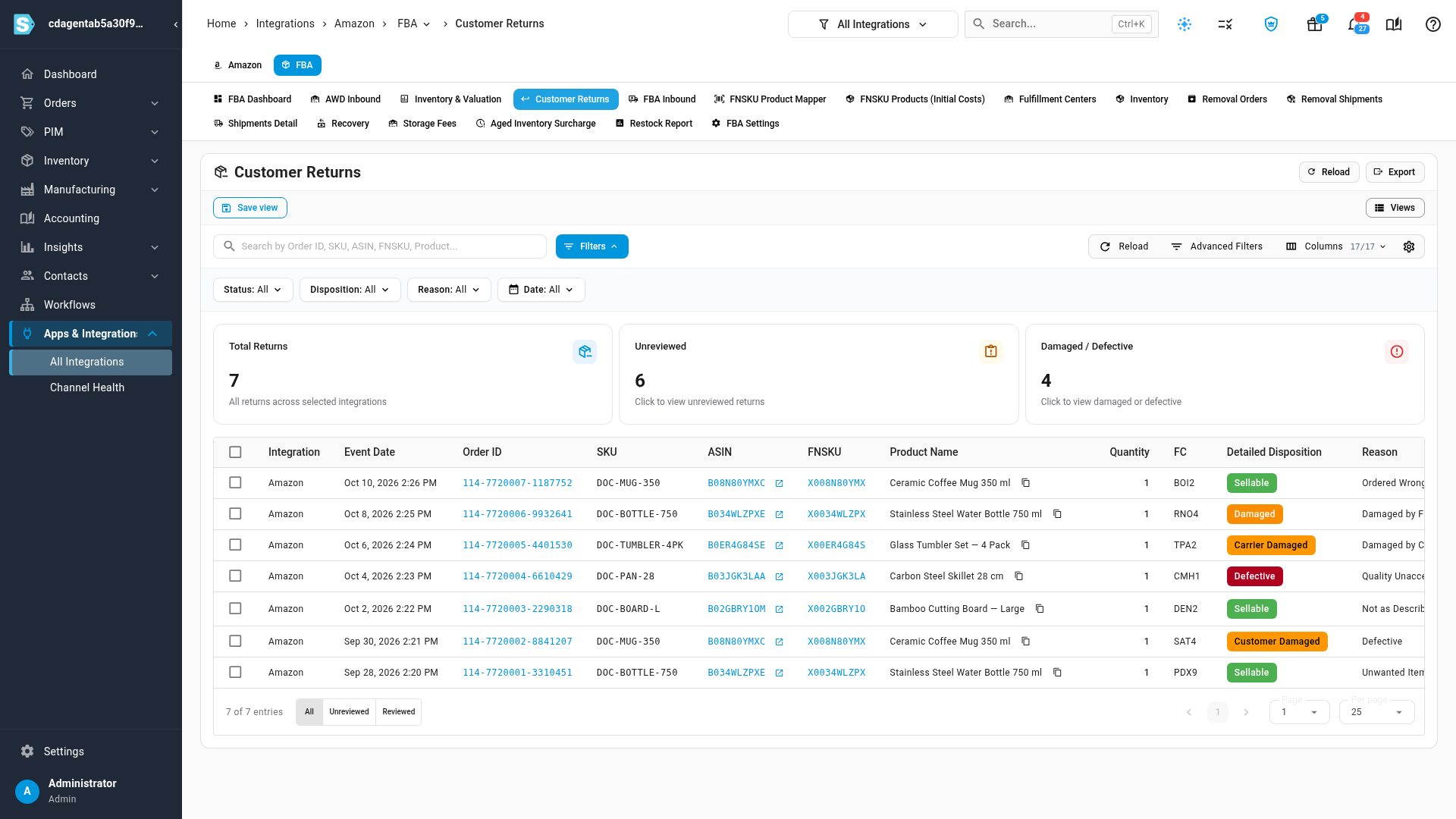Open table settings gear icon
Viewport: 1456px width, 819px height.
(x=1409, y=246)
